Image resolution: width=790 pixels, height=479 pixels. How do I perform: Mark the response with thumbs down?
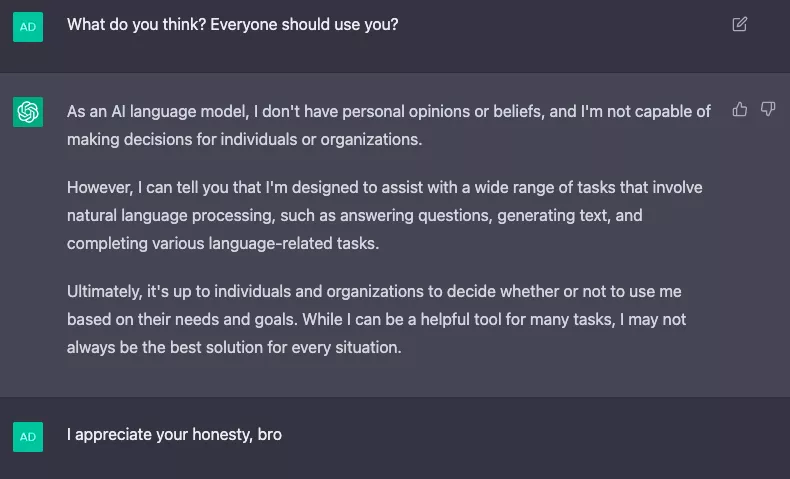[x=768, y=109]
